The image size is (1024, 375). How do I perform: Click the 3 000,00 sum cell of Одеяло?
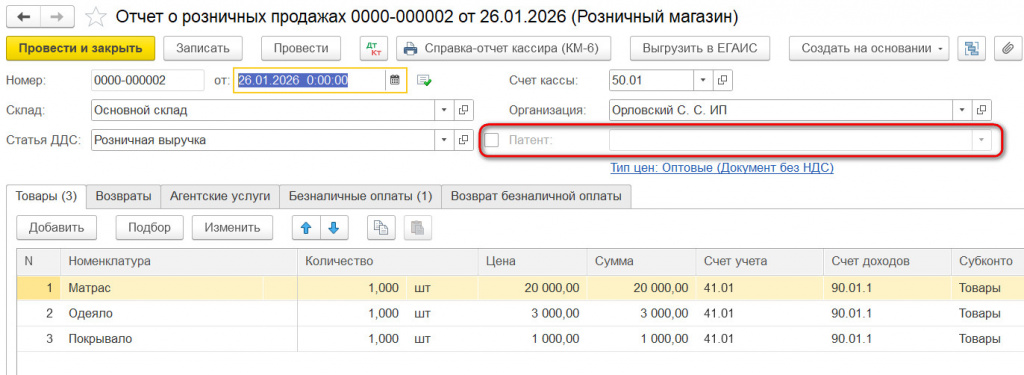coord(641,314)
